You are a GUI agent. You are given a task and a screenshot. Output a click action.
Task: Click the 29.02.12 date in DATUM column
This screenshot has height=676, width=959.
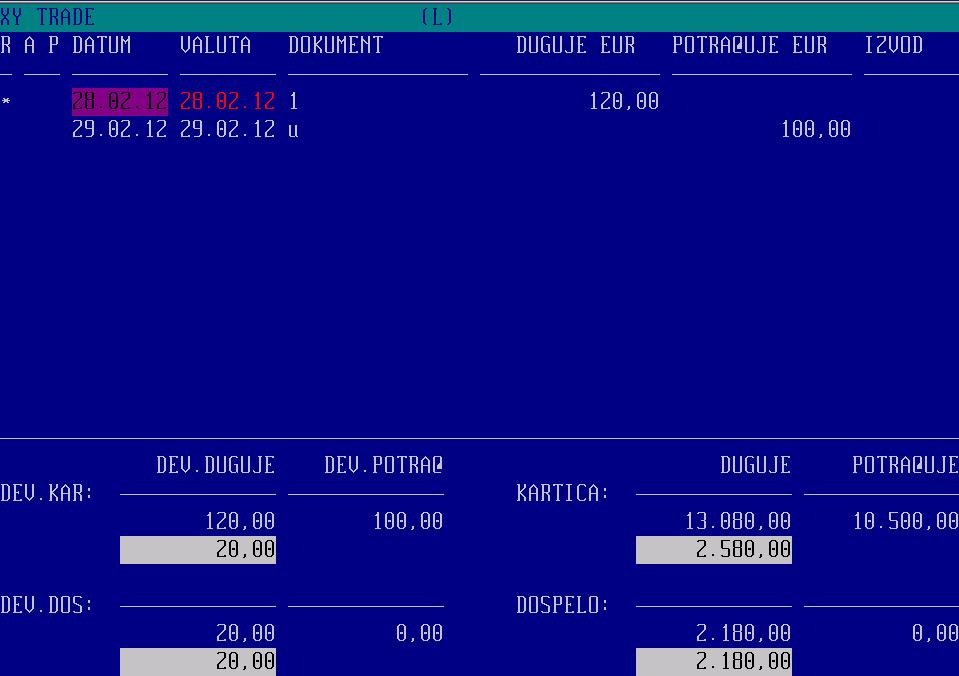coord(119,130)
